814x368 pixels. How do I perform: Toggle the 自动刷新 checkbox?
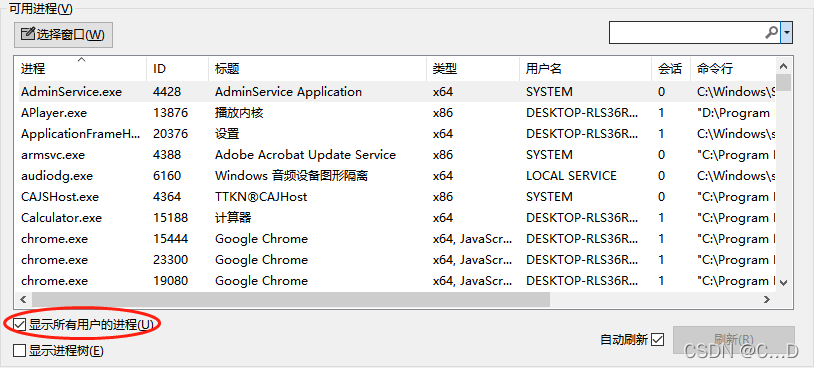tap(658, 340)
